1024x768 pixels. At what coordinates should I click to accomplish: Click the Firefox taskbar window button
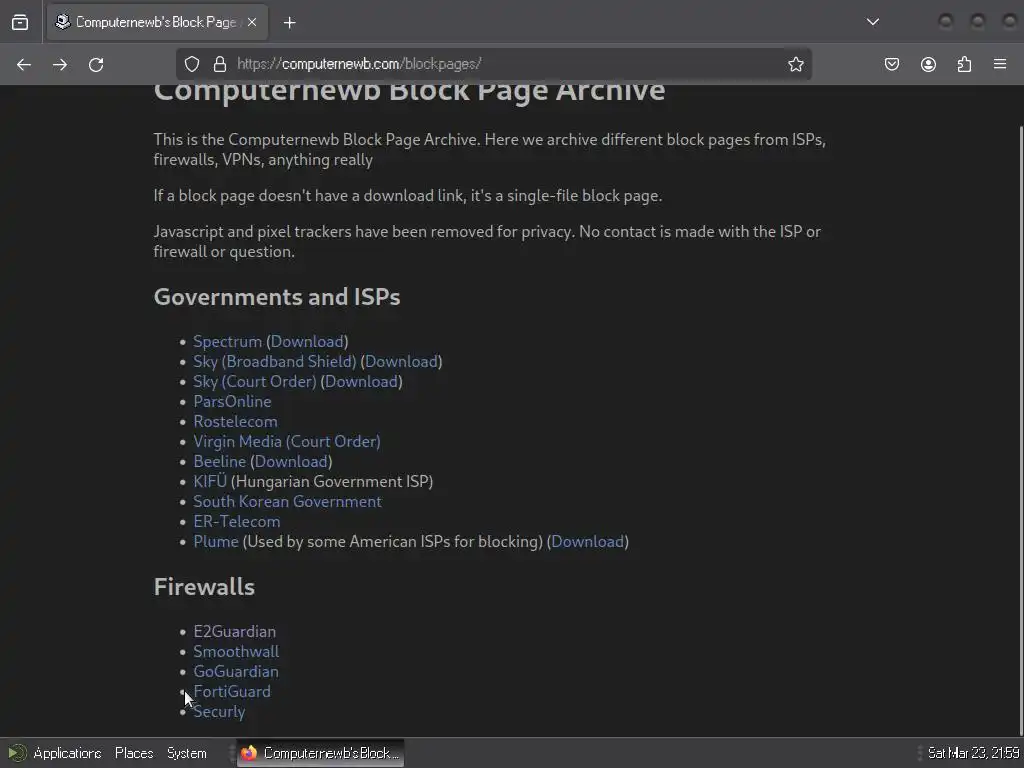coord(320,753)
